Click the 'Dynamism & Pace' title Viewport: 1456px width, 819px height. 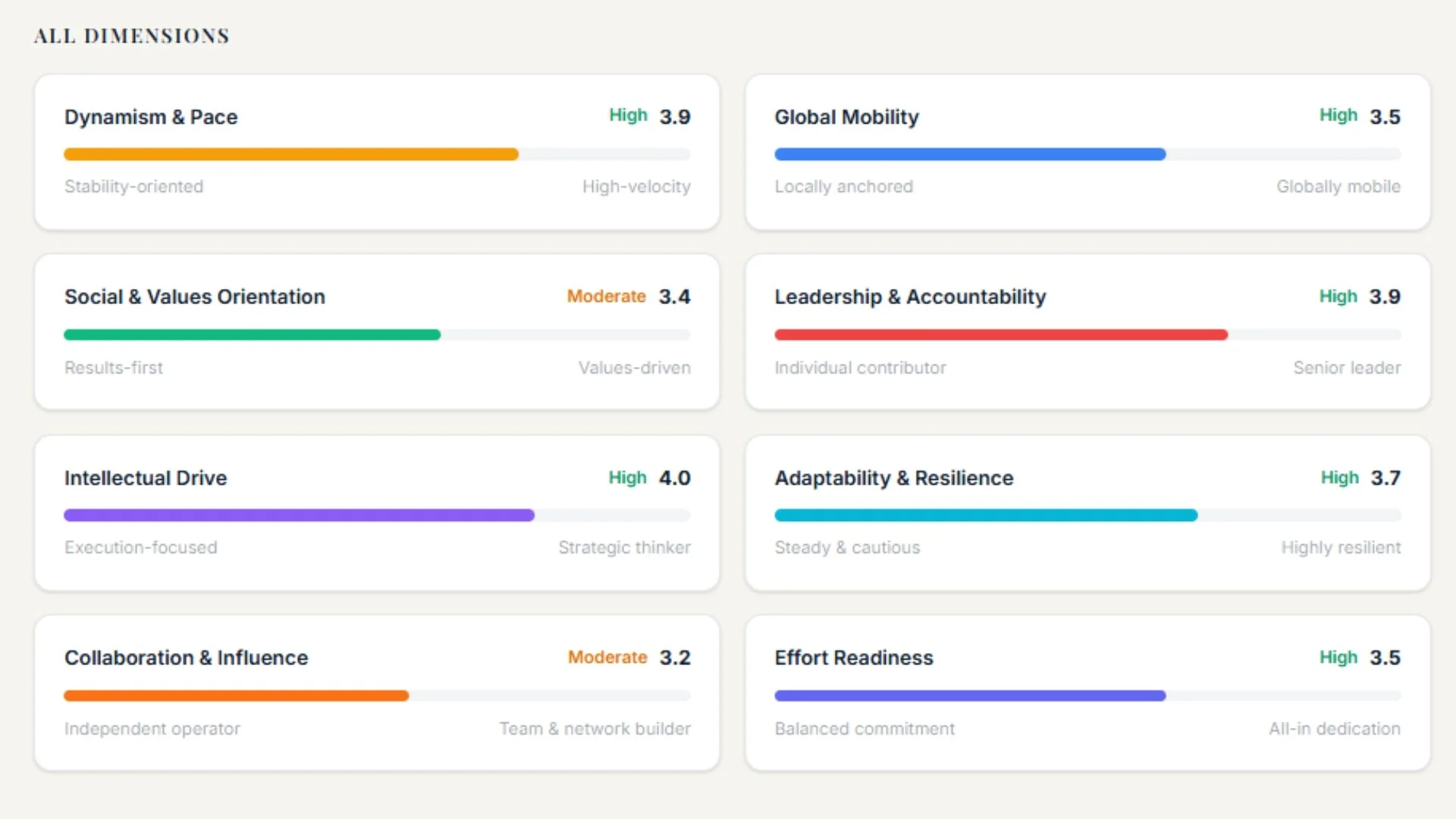pyautogui.click(x=151, y=117)
